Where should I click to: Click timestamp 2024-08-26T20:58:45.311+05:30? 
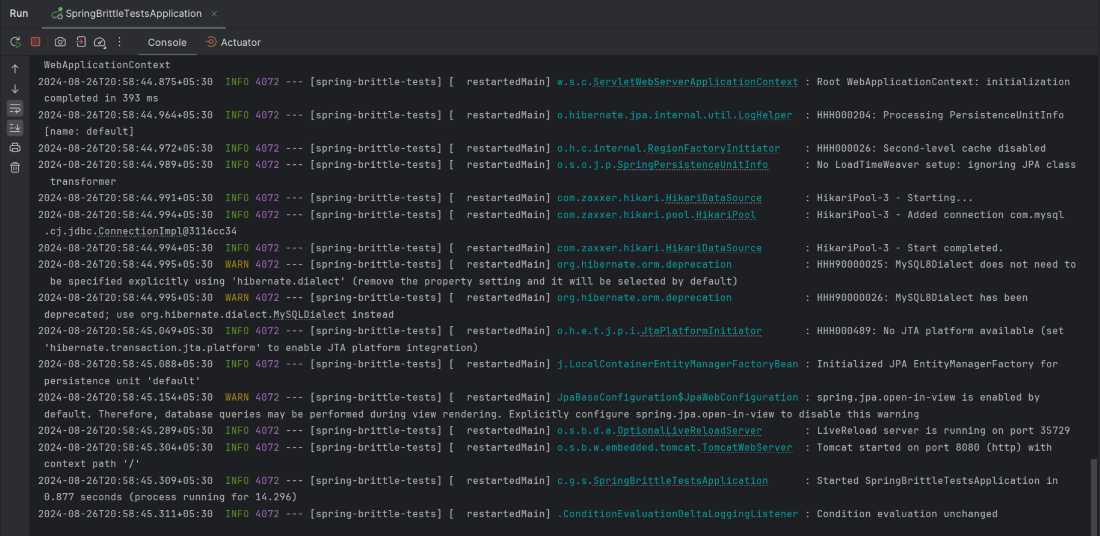(125, 514)
